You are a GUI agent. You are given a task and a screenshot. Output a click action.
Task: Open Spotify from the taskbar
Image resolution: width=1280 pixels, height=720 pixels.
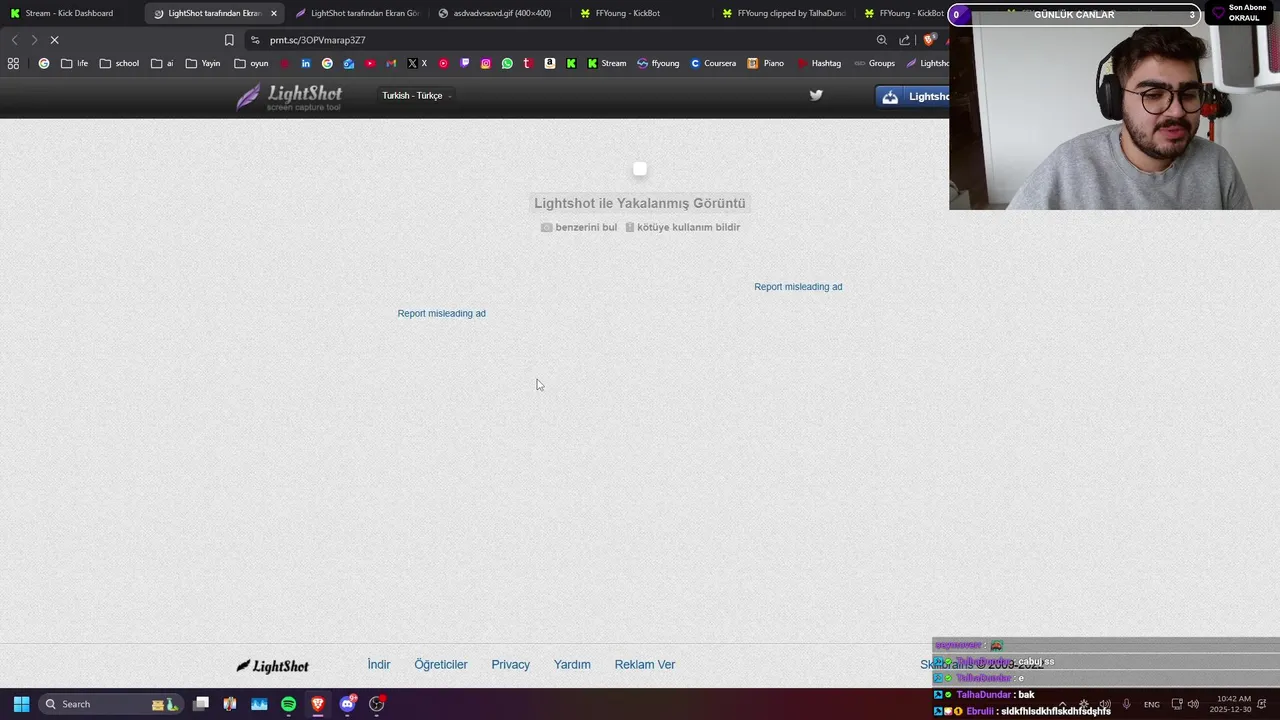[x=288, y=704]
